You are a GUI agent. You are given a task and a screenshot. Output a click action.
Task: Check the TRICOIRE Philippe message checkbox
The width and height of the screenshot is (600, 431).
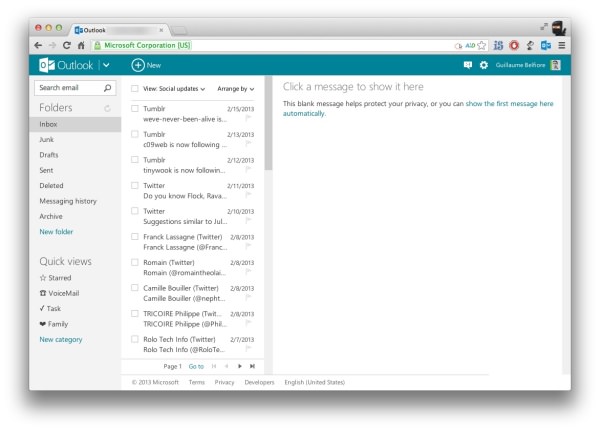coord(135,313)
